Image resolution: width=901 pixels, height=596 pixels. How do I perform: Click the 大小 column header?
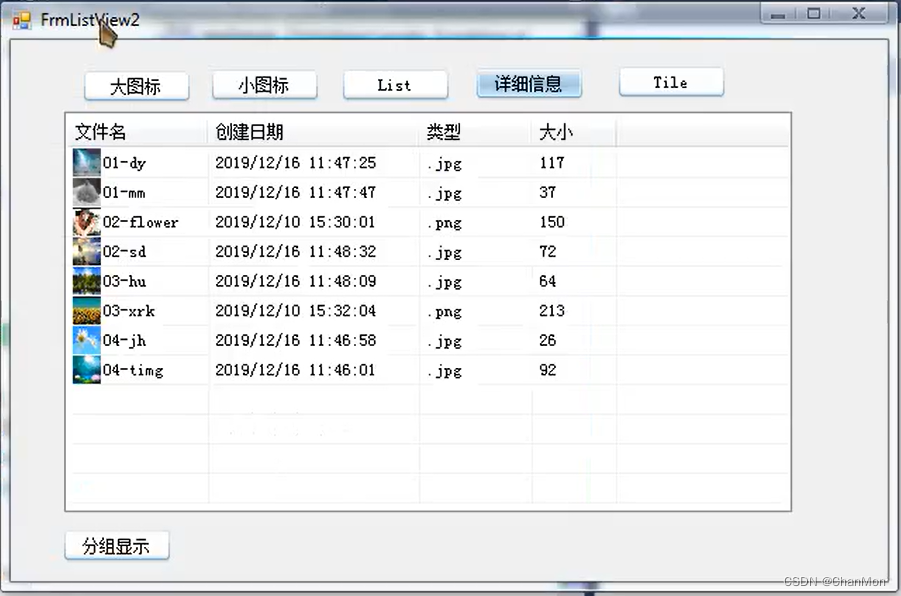[574, 132]
